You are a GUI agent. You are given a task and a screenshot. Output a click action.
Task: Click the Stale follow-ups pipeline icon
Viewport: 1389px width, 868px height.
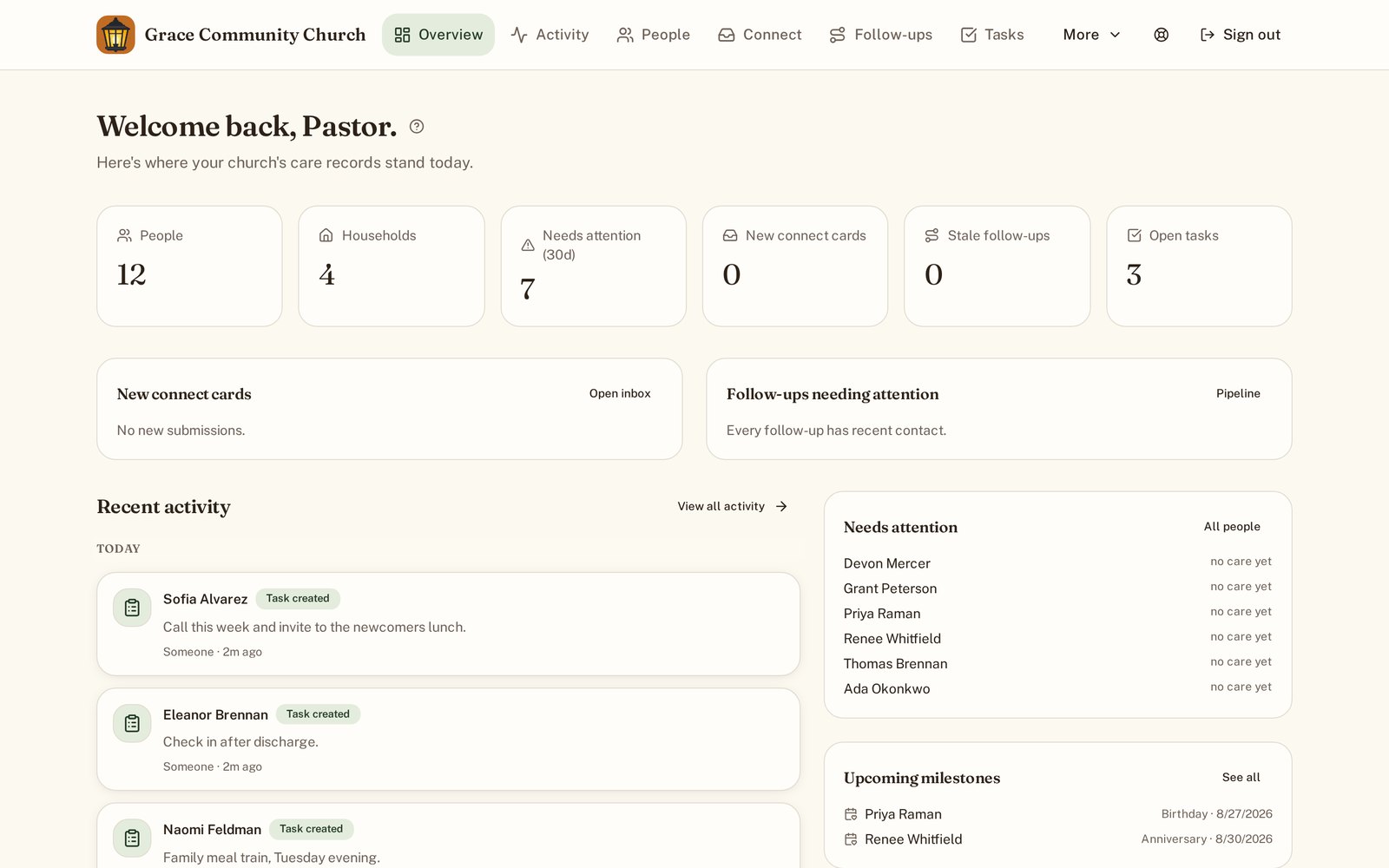(932, 235)
